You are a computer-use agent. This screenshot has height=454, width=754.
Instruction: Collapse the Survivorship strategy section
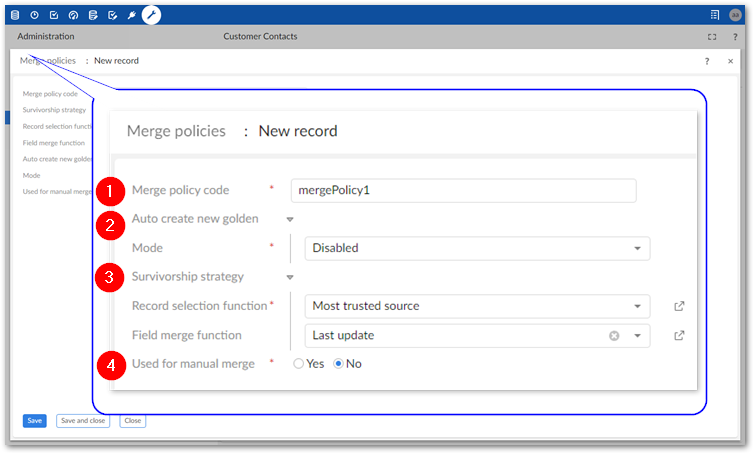pos(290,277)
